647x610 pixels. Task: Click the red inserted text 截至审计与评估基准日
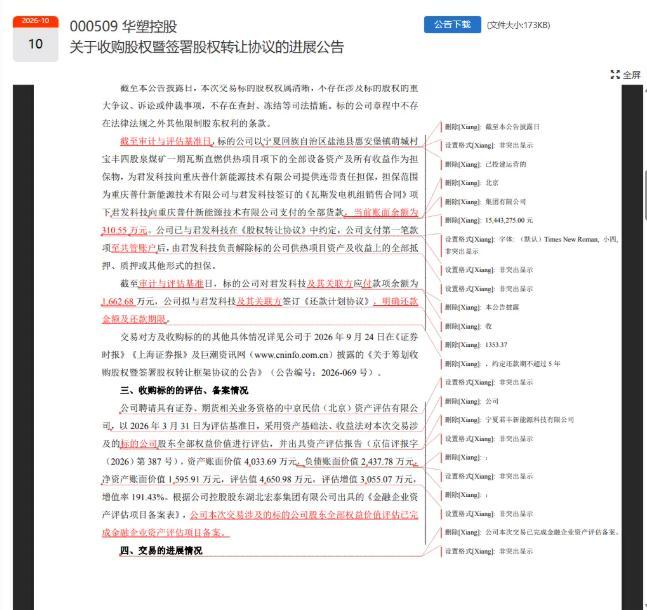pyautogui.click(x=166, y=141)
